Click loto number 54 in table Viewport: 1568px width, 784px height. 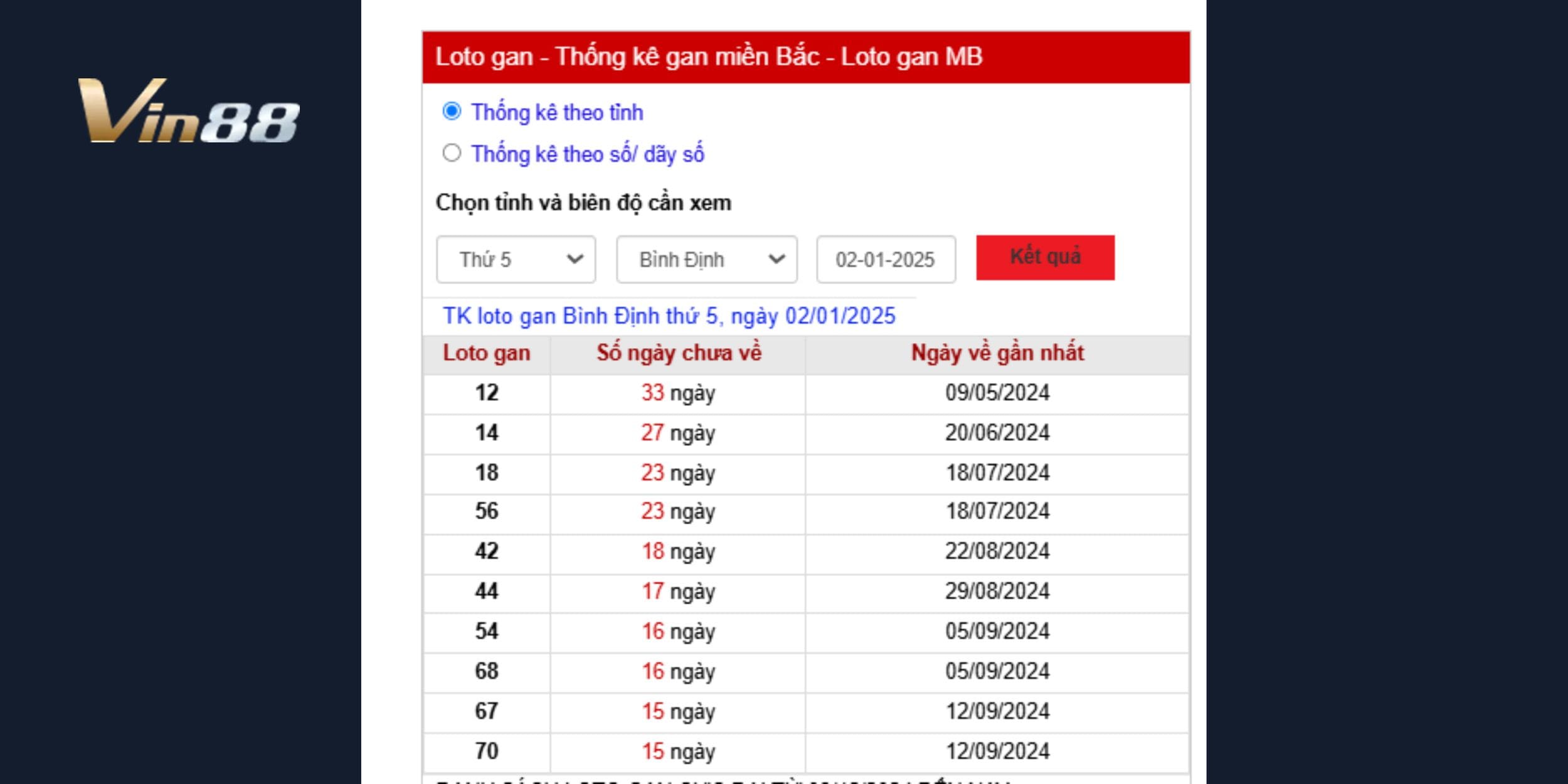pos(487,631)
